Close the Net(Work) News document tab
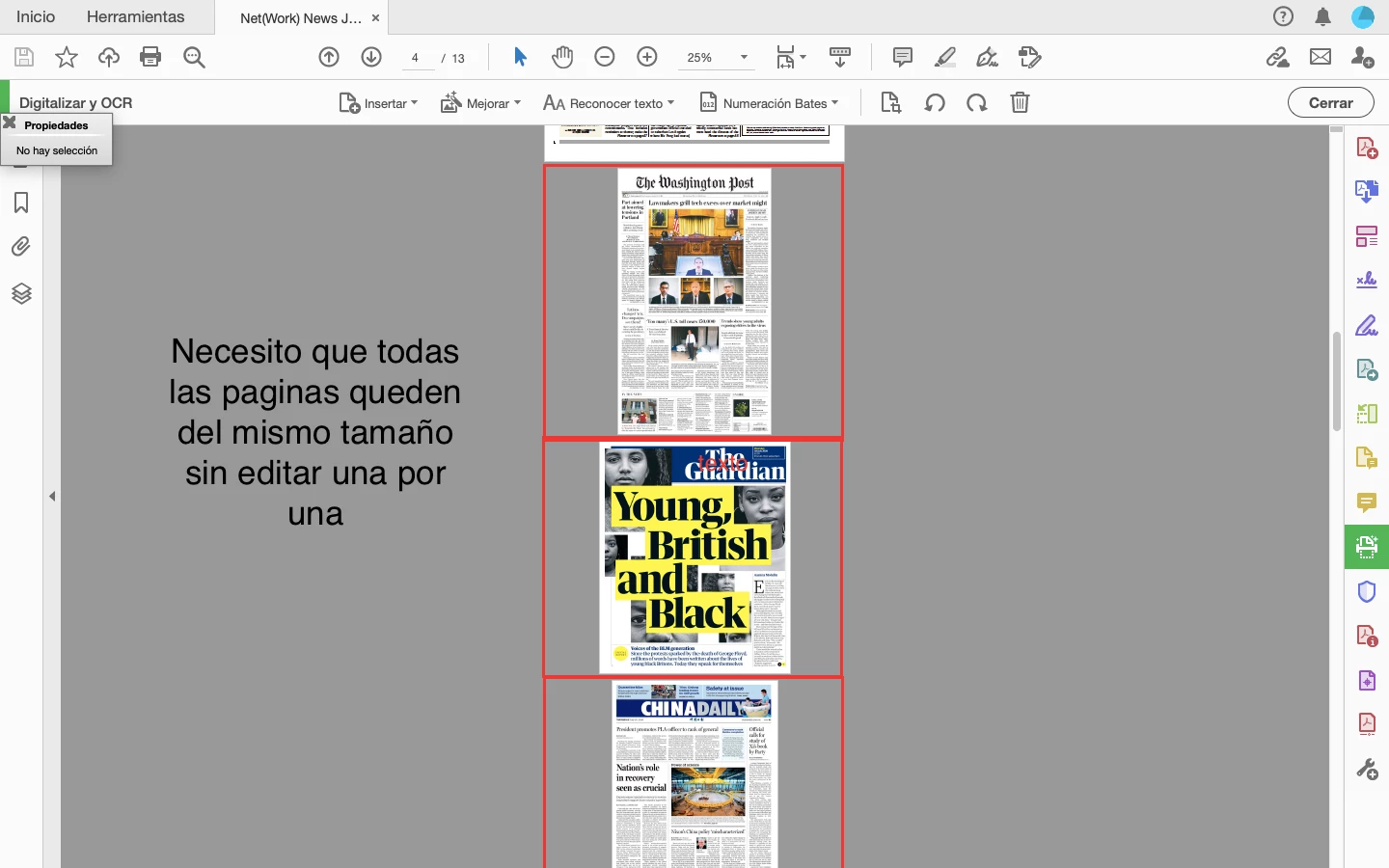This screenshot has height=868, width=1389. click(x=375, y=17)
